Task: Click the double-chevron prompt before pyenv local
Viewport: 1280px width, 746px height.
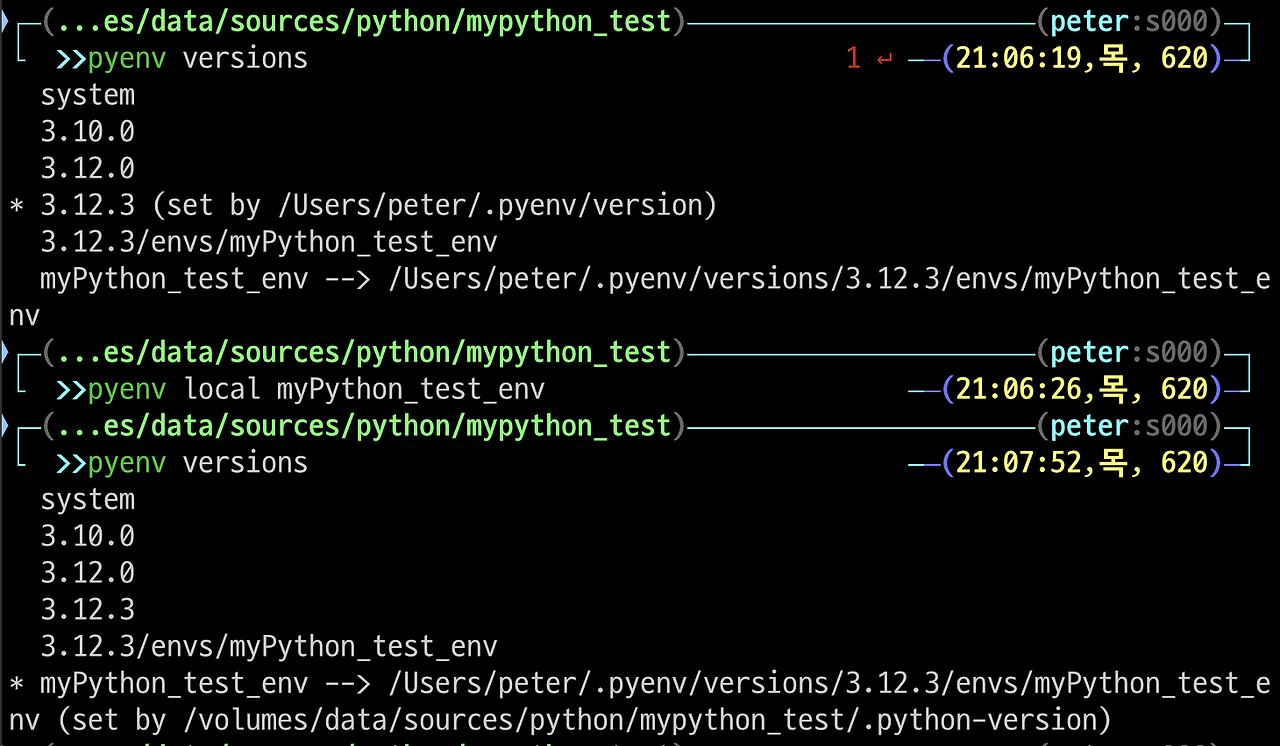Action: 71,390
